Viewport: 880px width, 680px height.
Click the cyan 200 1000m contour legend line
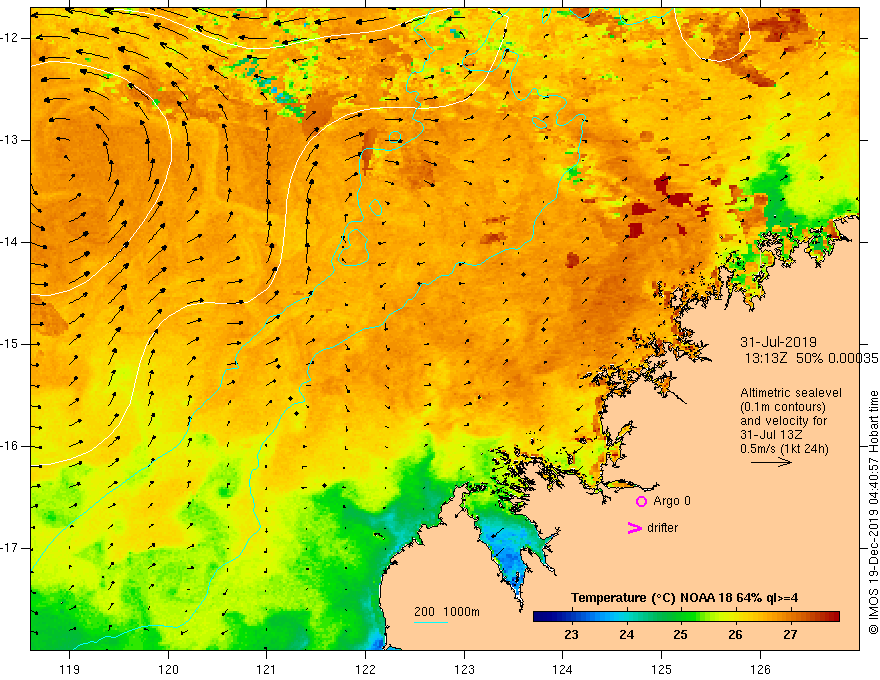430,622
